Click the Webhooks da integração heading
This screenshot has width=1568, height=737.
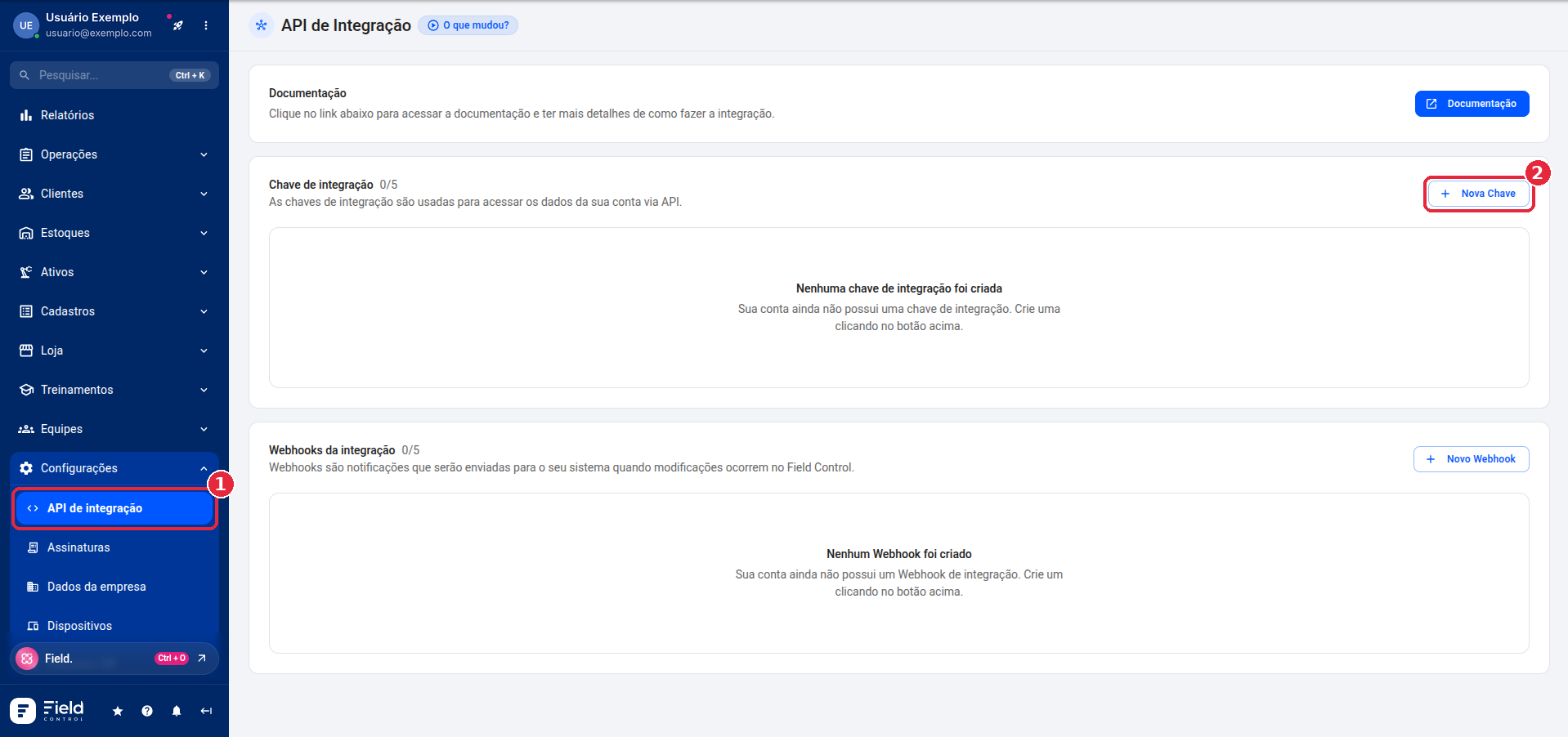(x=332, y=450)
